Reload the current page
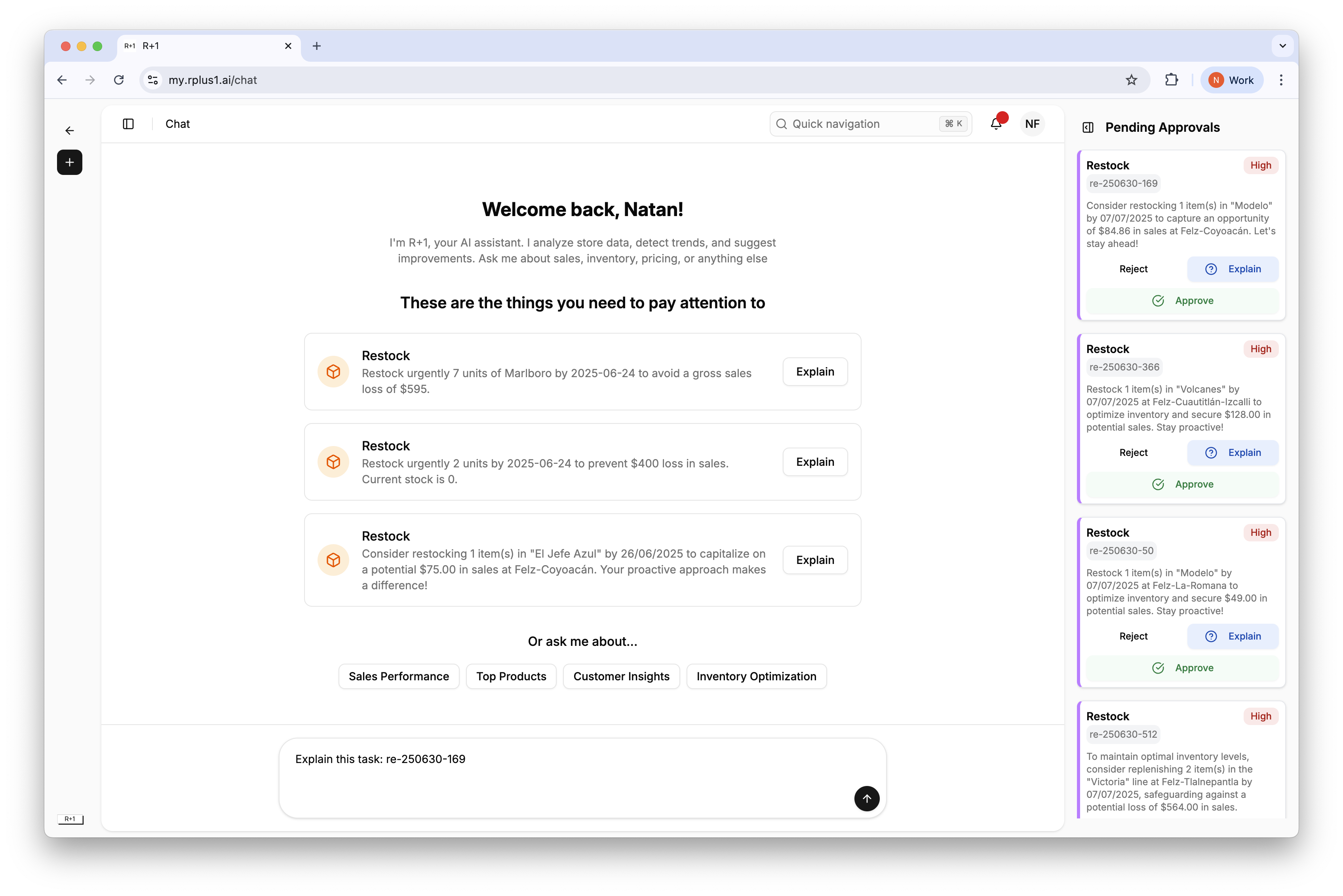The image size is (1343, 896). click(x=119, y=80)
